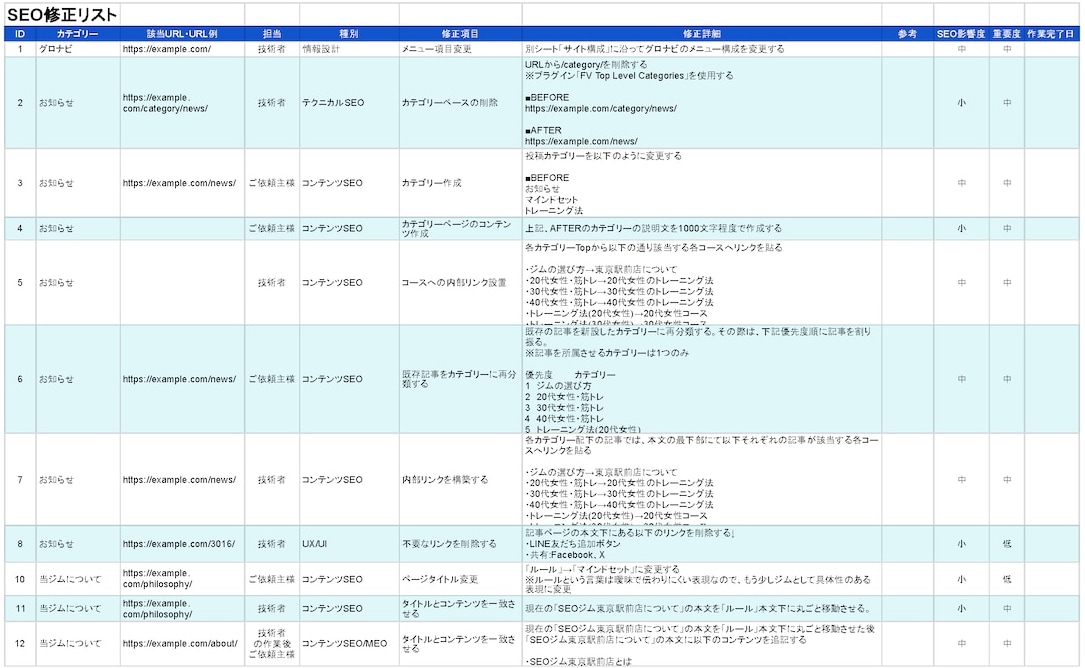Select the UX/UI type cell
The width and height of the screenshot is (1085, 668).
349,544
